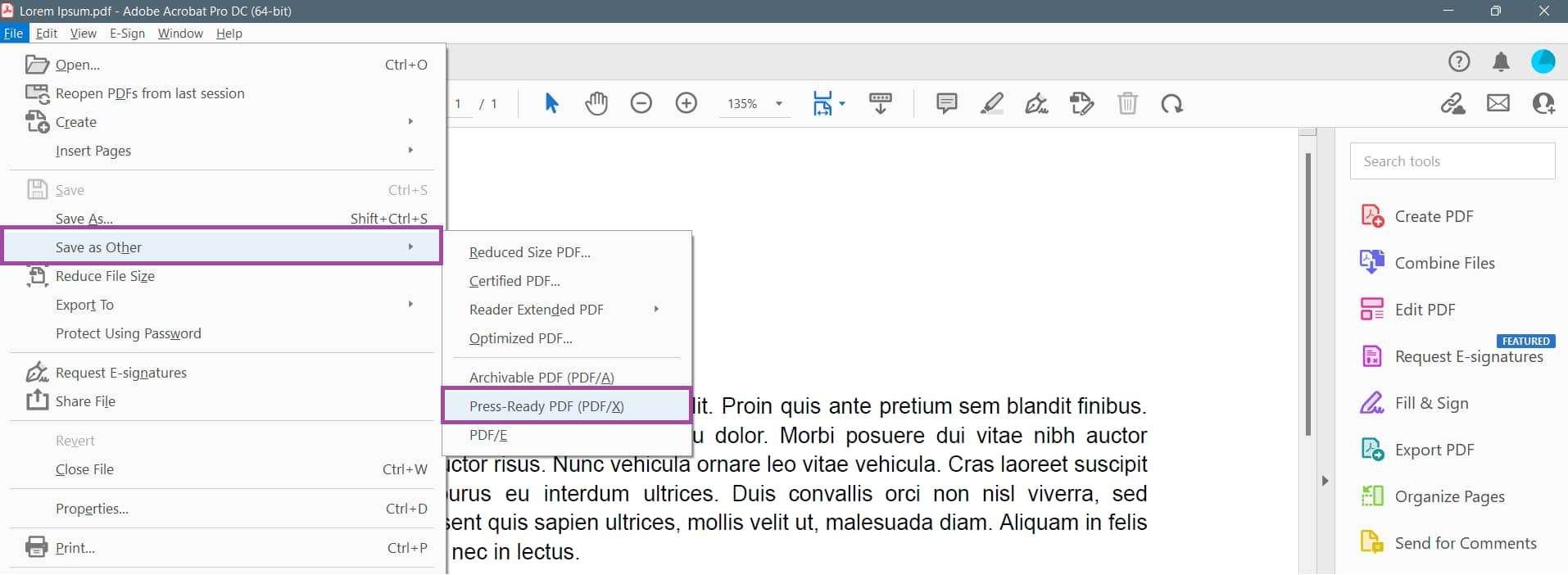Send file by email envelope icon

pos(1498,104)
